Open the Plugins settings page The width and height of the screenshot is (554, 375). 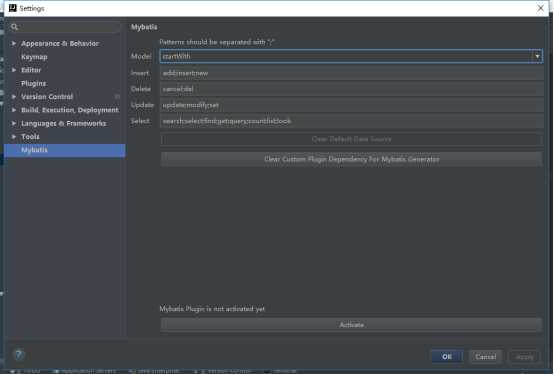coord(34,83)
